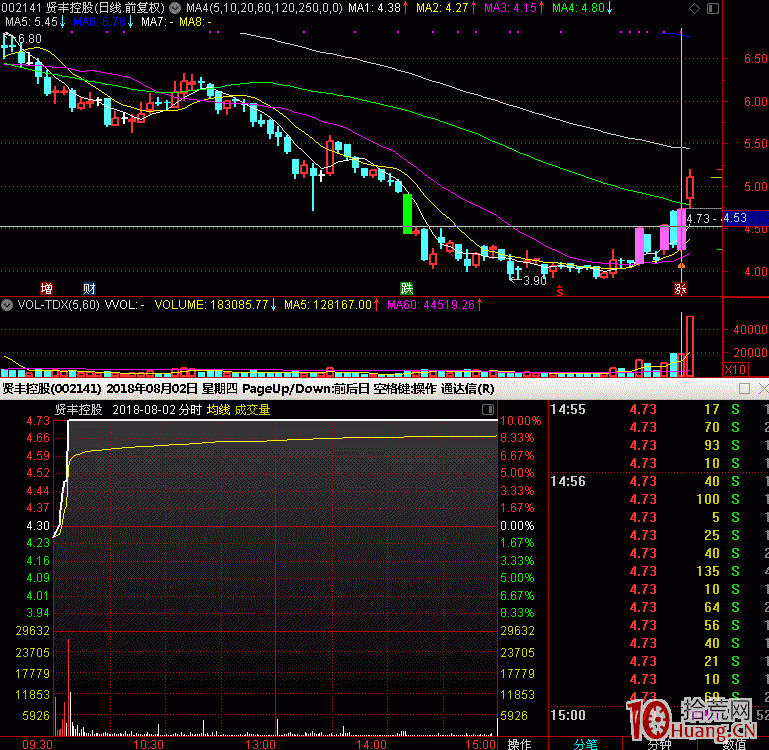Image resolution: width=769 pixels, height=750 pixels.
Task: Click the 3.90 low price annotation
Action: pos(534,281)
